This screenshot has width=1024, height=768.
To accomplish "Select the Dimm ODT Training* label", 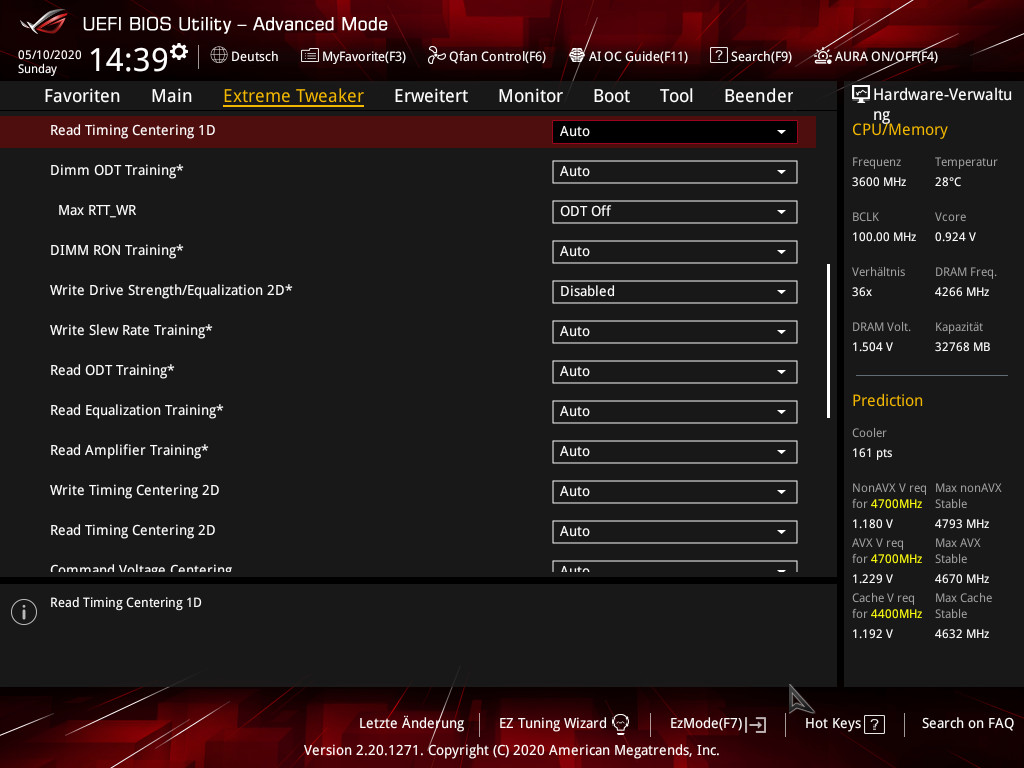I will point(116,170).
